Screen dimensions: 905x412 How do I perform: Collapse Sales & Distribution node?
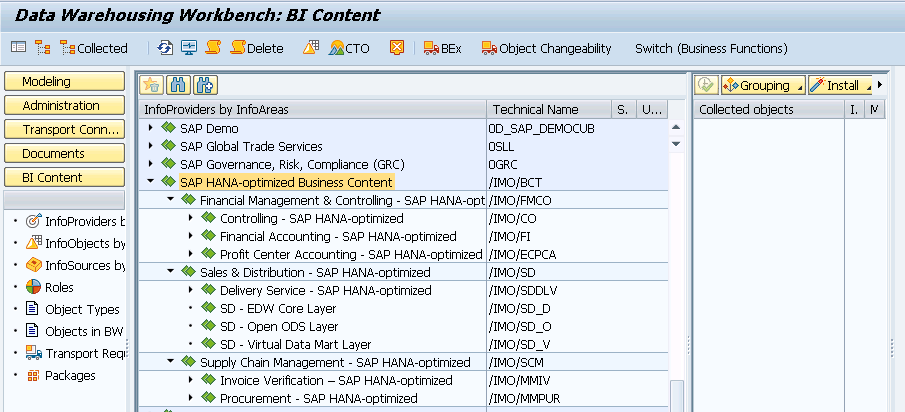click(170, 272)
